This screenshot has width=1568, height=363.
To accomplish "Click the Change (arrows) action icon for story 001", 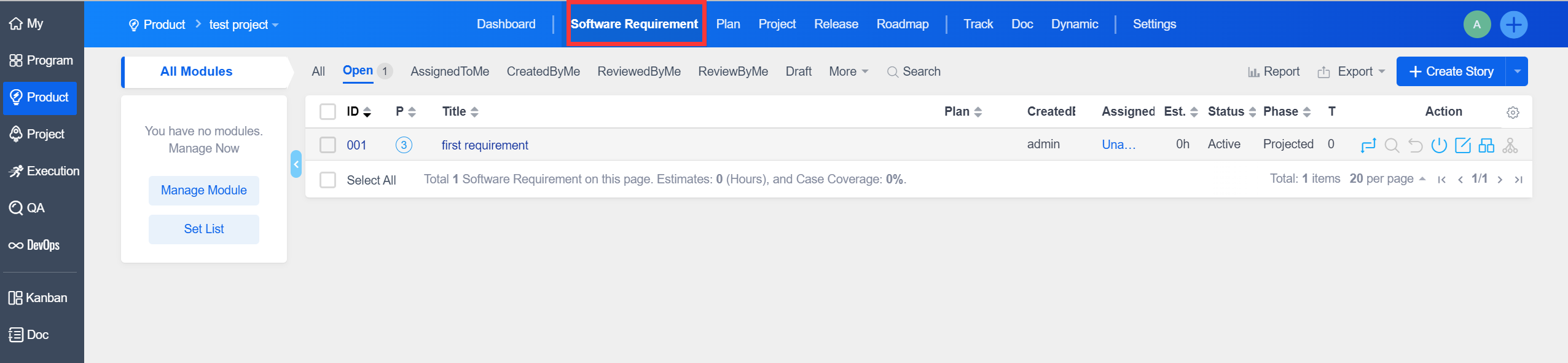I will tap(1368, 146).
